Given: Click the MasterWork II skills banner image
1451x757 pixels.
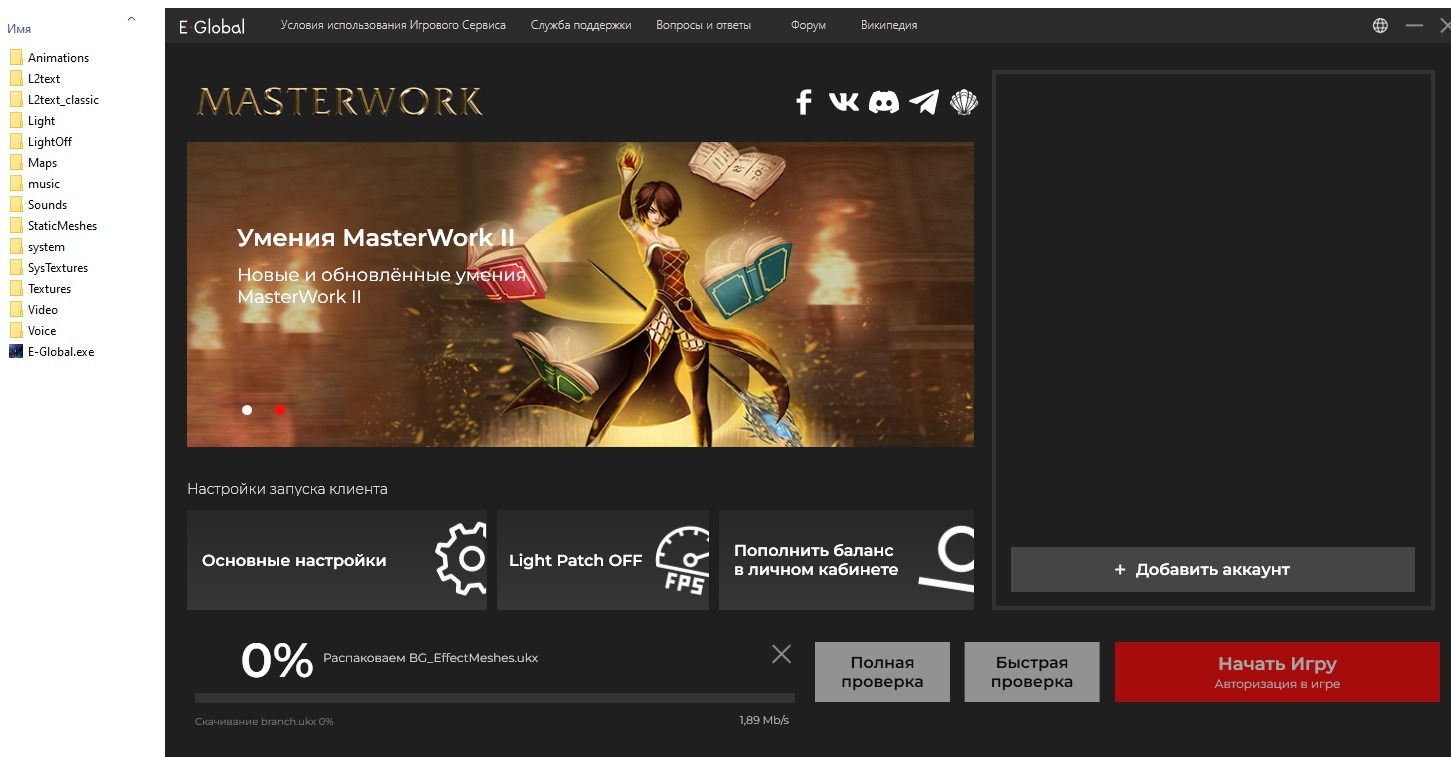Looking at the screenshot, I should (580, 294).
